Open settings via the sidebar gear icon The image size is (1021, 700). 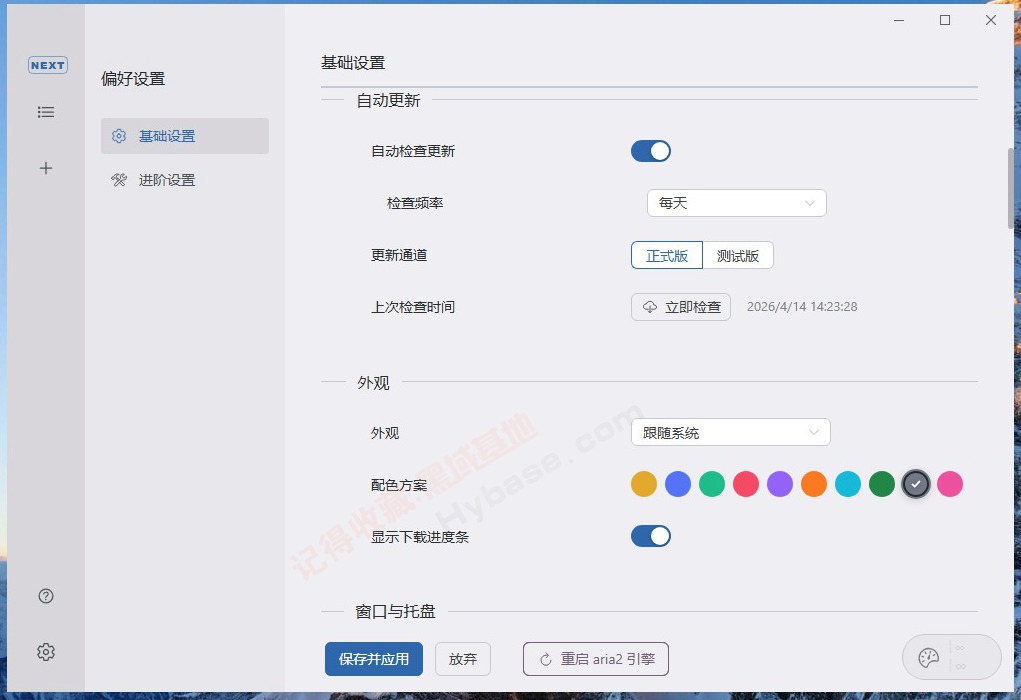(46, 651)
